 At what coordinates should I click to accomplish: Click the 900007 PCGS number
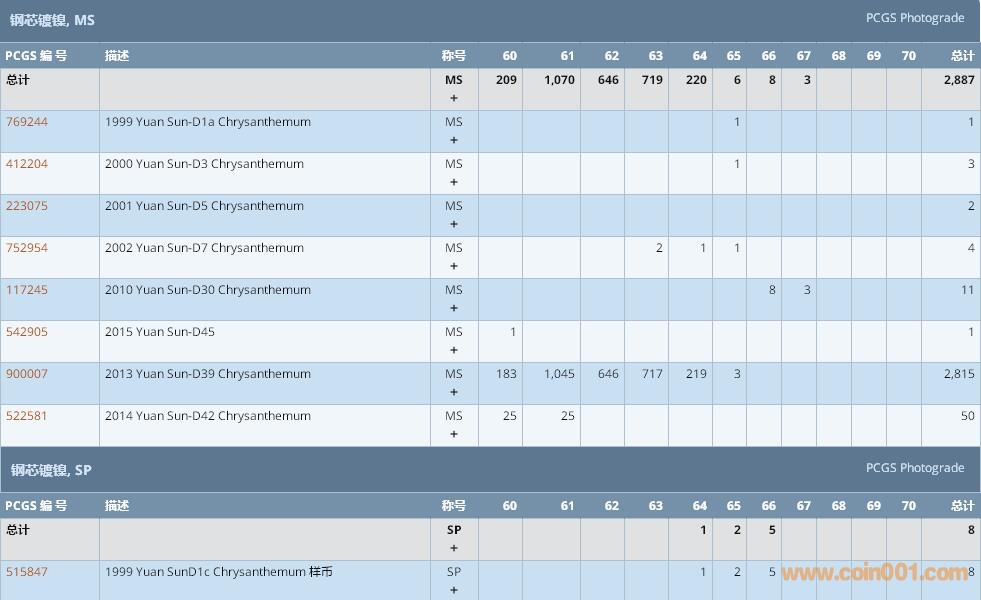click(27, 374)
